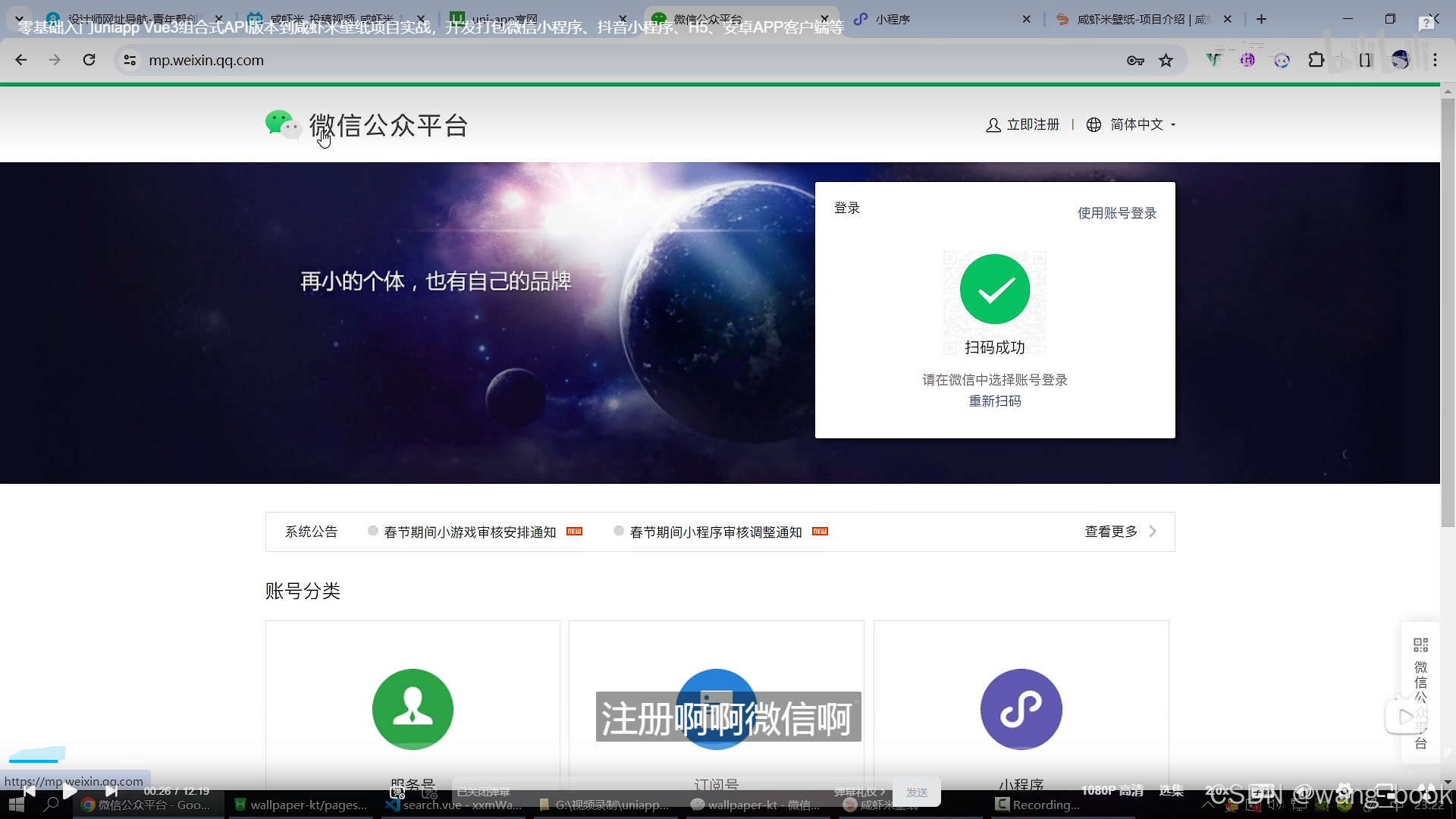This screenshot has height=819, width=1456.
Task: Switch to the 设计师网址导航 tab
Action: pos(135,19)
